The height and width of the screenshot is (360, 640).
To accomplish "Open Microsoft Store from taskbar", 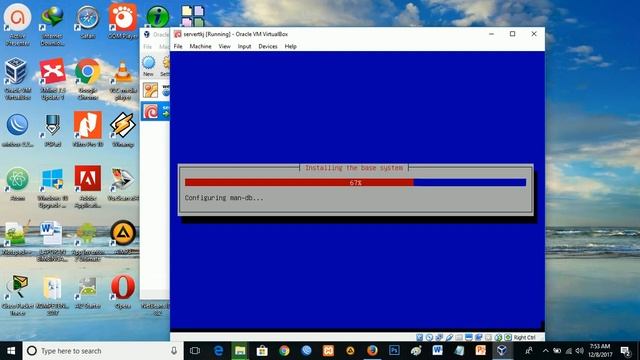I will pyautogui.click(x=262, y=351).
